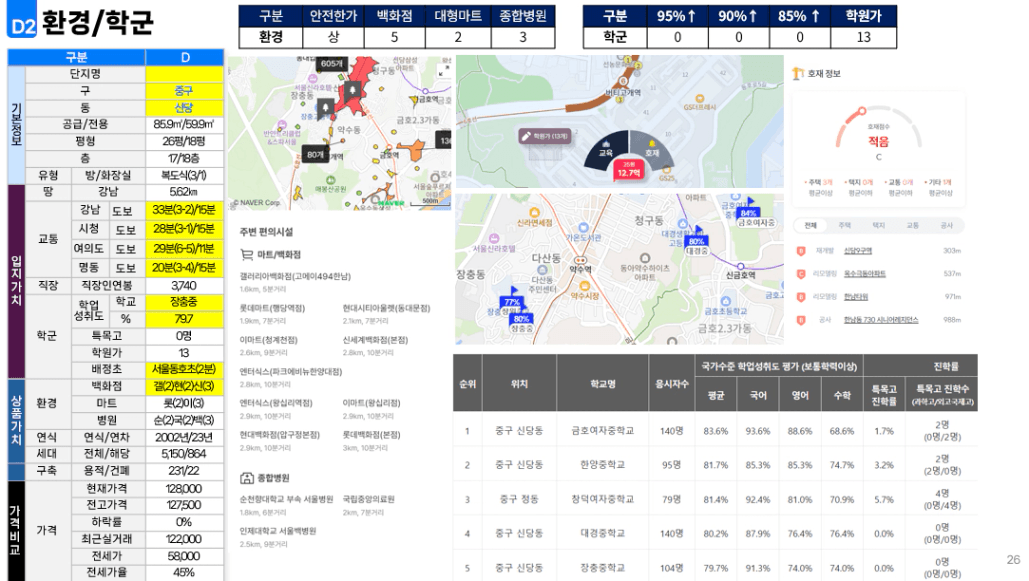Select the 호재 bell segment on the map dial
Screen dimensions: 1029x581
click(651, 148)
